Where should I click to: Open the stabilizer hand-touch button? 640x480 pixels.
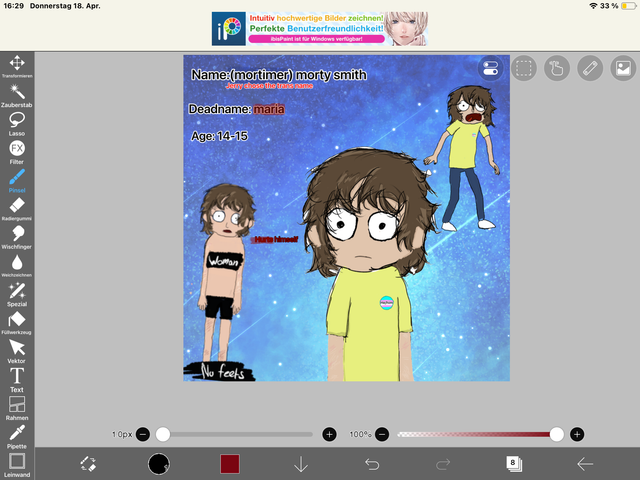click(x=557, y=68)
